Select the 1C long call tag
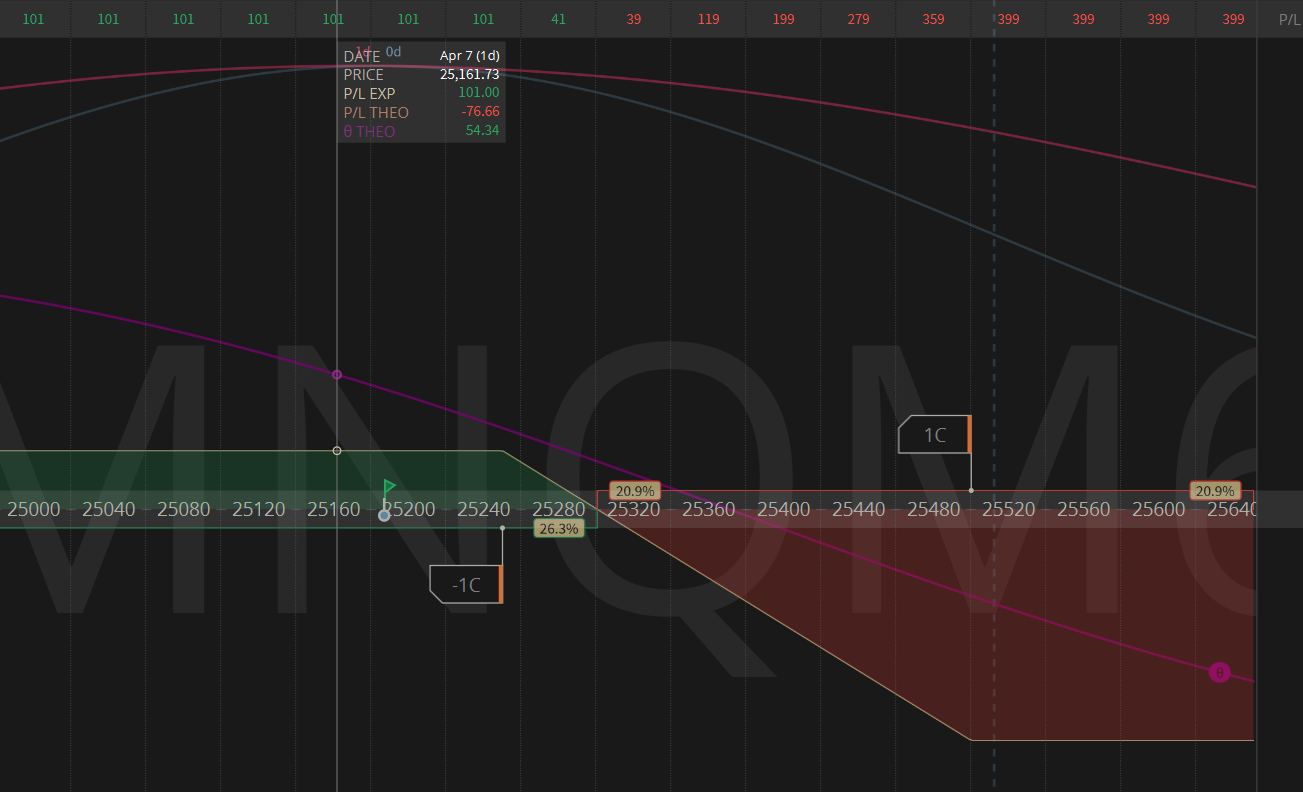 click(935, 435)
